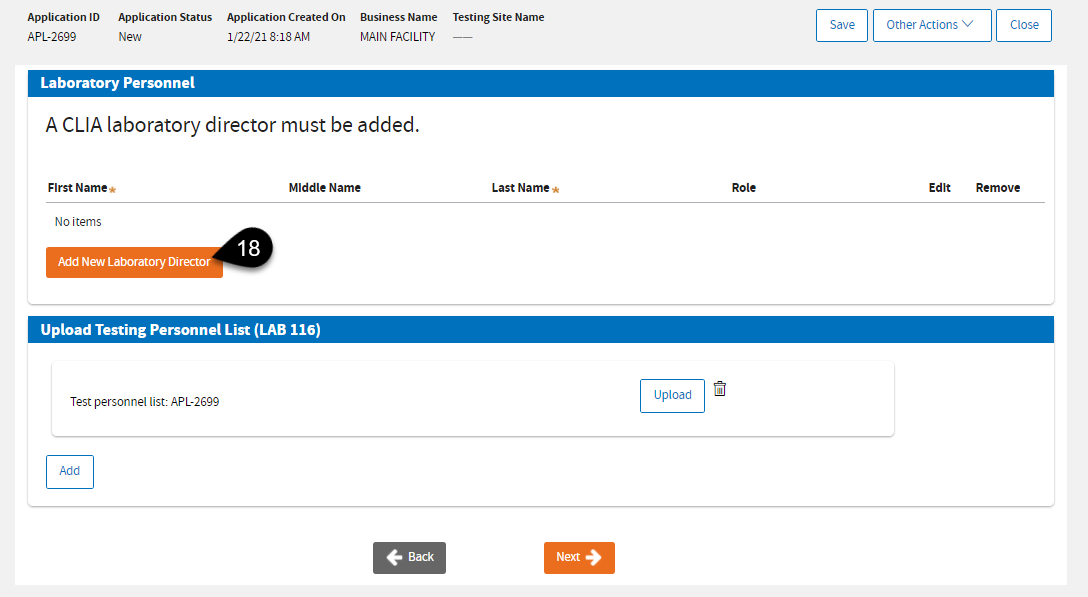Delete the test personnel list with trash icon

tap(719, 389)
